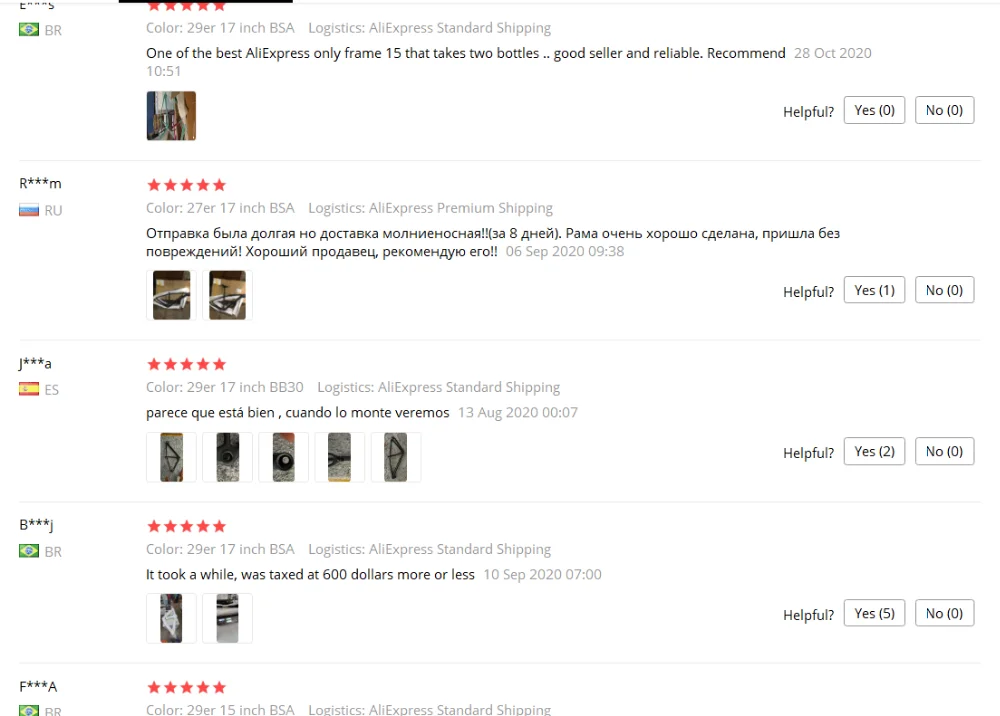Screen dimensions: 1000x716
Task: Vote Yes (1) on the Russian review
Action: point(874,290)
